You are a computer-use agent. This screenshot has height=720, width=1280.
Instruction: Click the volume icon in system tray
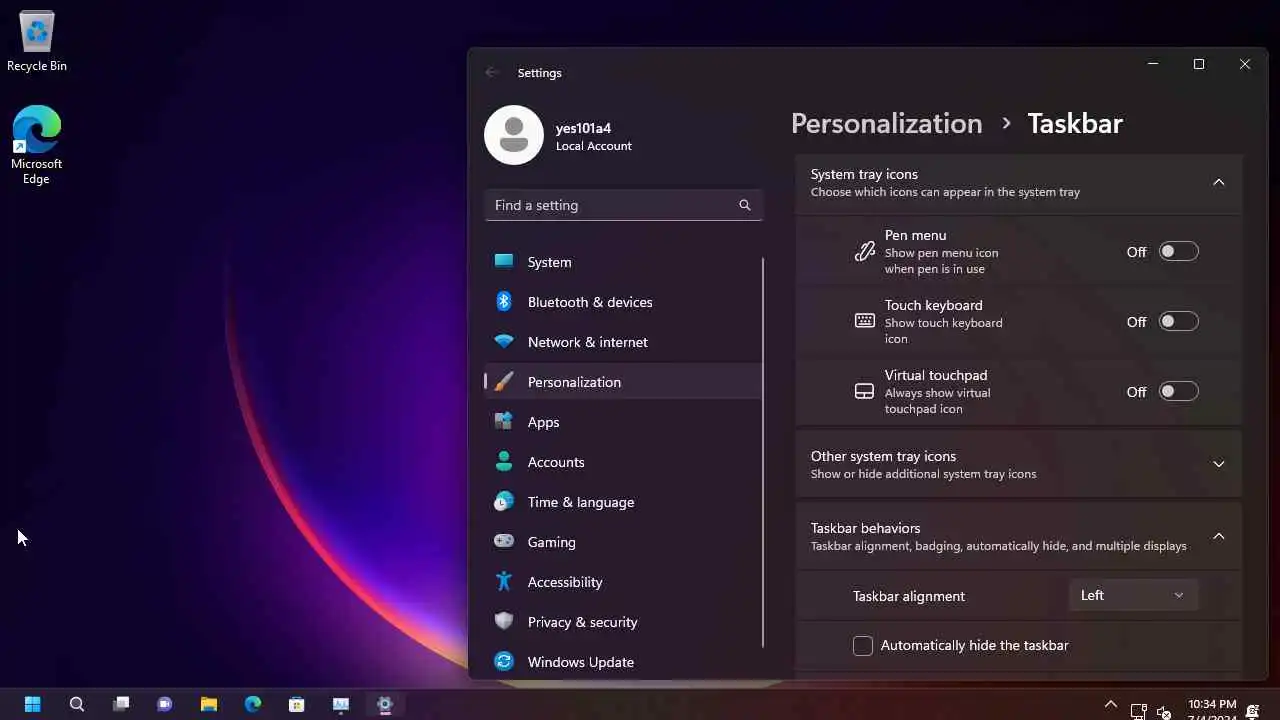[x=1164, y=712]
